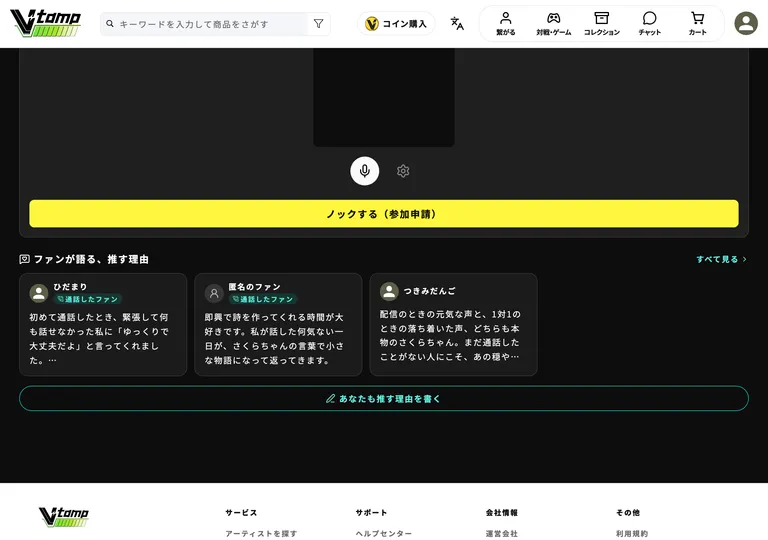768x540 pixels.
Task: Click ひだまり's avatar icon
Action: [x=39, y=293]
